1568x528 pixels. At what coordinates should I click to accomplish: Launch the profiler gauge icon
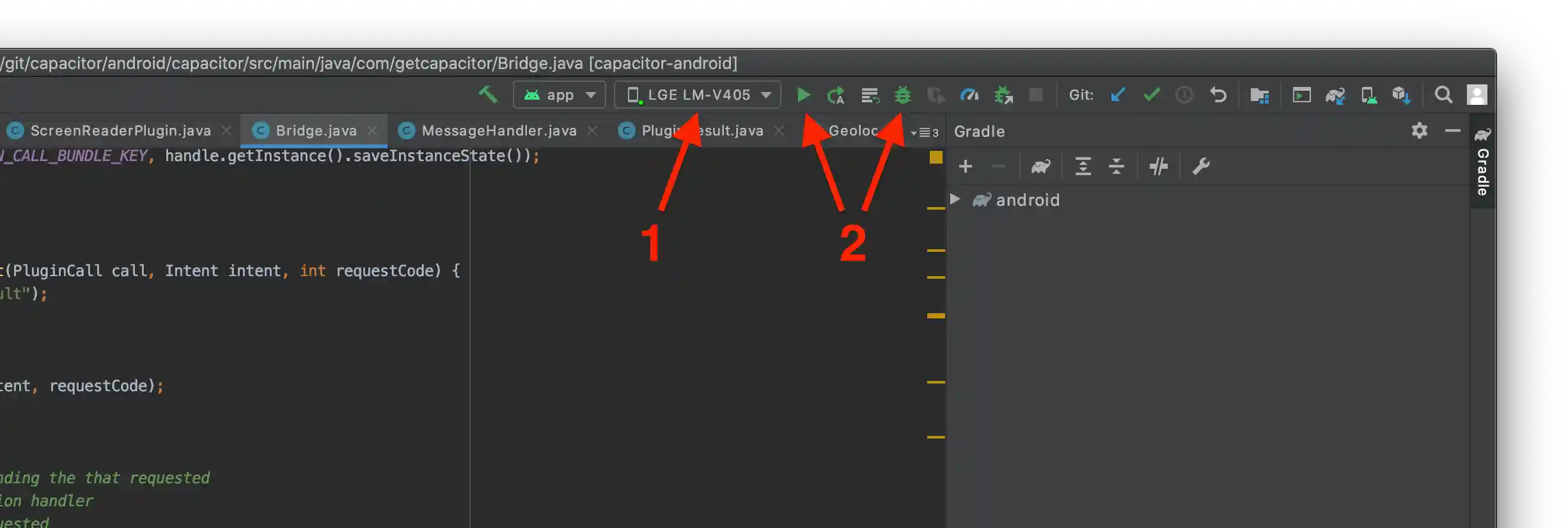pyautogui.click(x=969, y=95)
